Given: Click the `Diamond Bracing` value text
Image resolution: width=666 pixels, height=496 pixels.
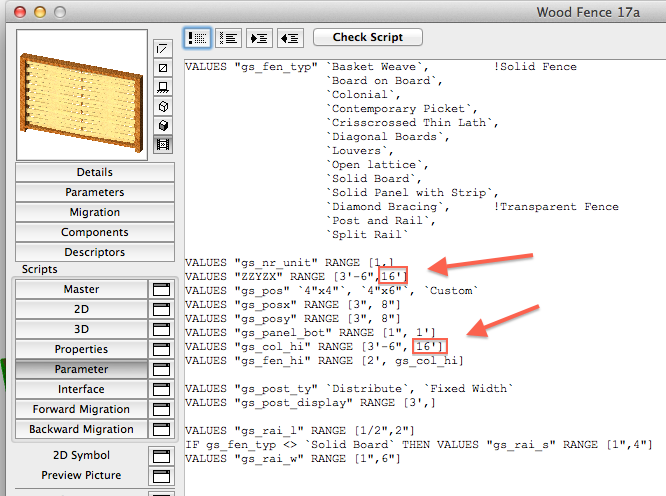Looking at the screenshot, I should pyautogui.click(x=388, y=207).
